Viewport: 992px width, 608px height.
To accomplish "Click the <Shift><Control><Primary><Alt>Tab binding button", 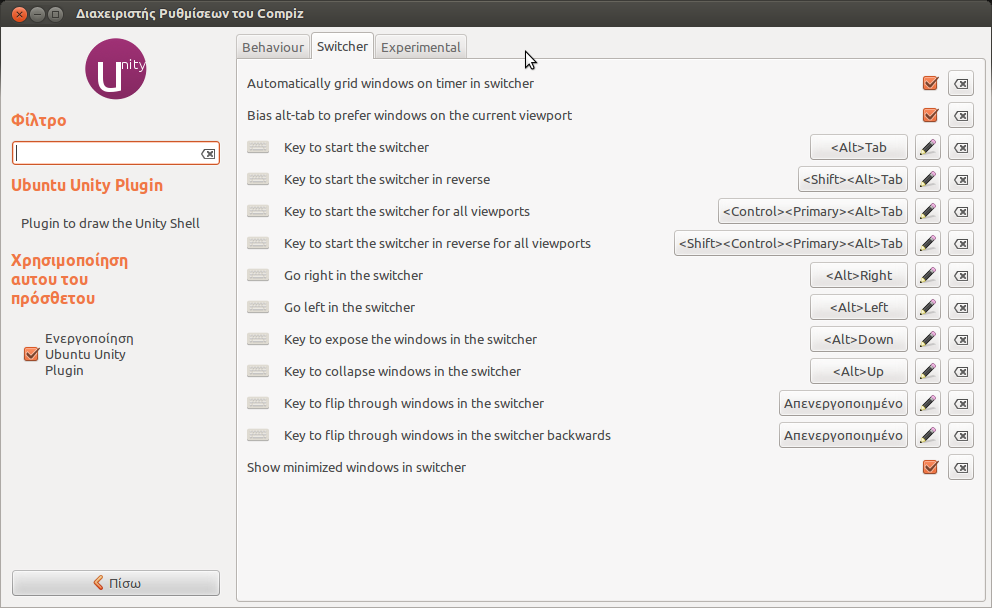I will [x=790, y=244].
